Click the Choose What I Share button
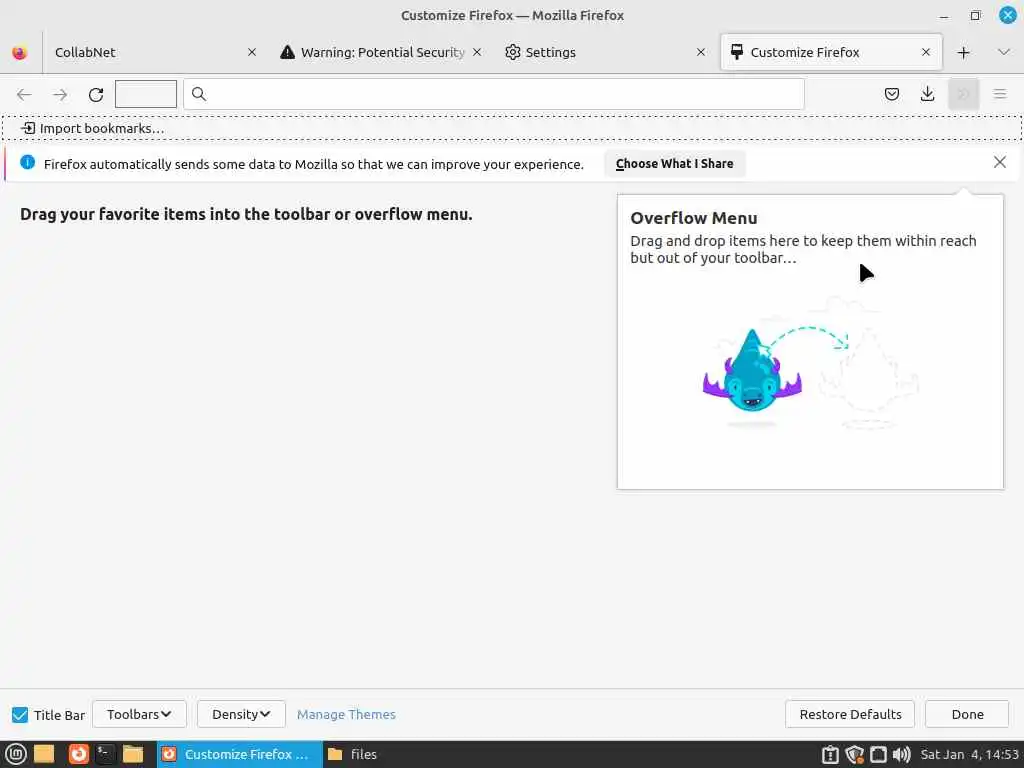 [x=674, y=164]
